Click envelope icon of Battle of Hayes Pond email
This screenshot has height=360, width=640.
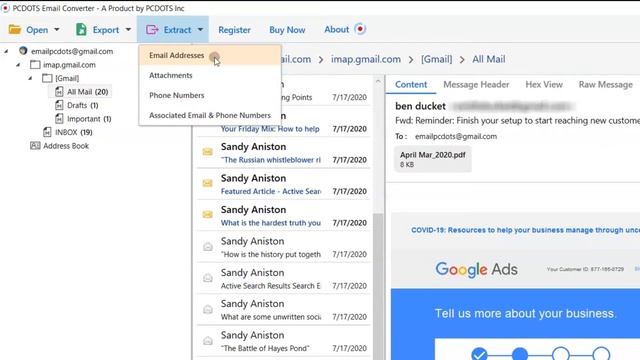click(x=208, y=341)
